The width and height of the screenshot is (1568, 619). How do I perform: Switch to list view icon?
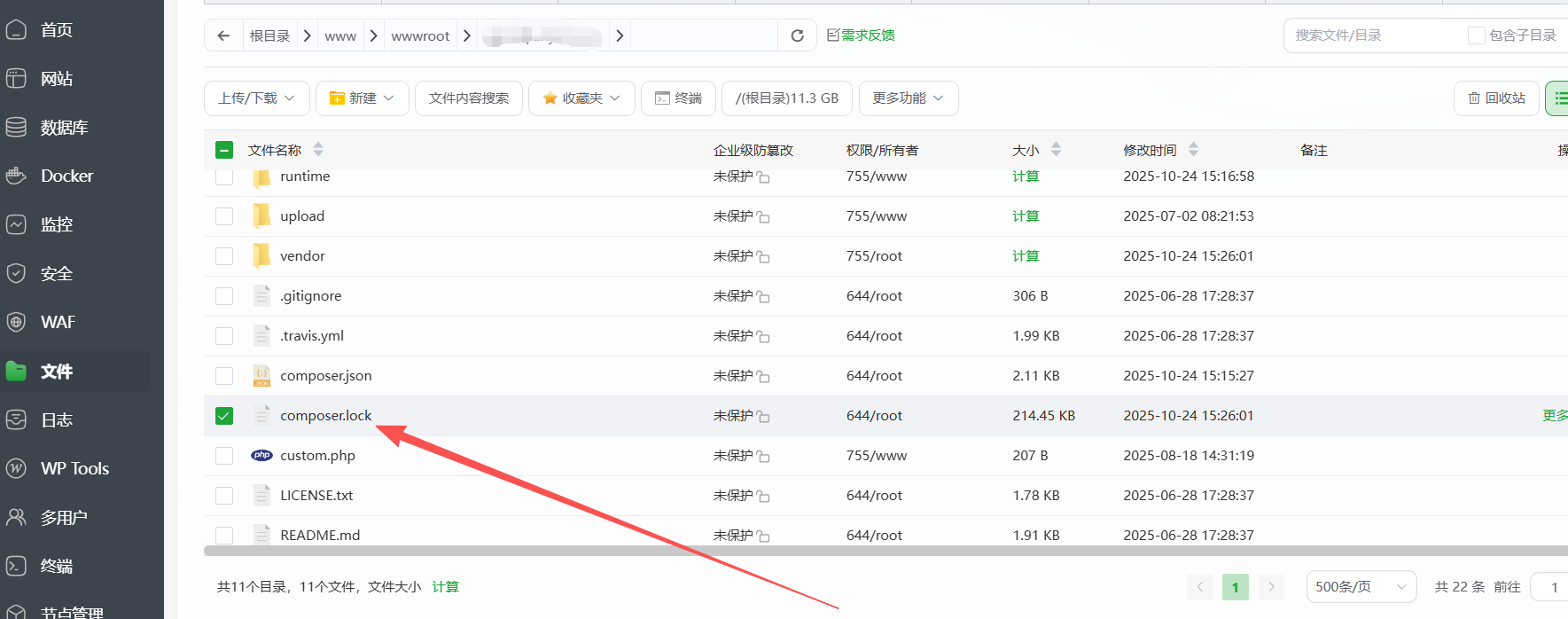coord(1559,98)
